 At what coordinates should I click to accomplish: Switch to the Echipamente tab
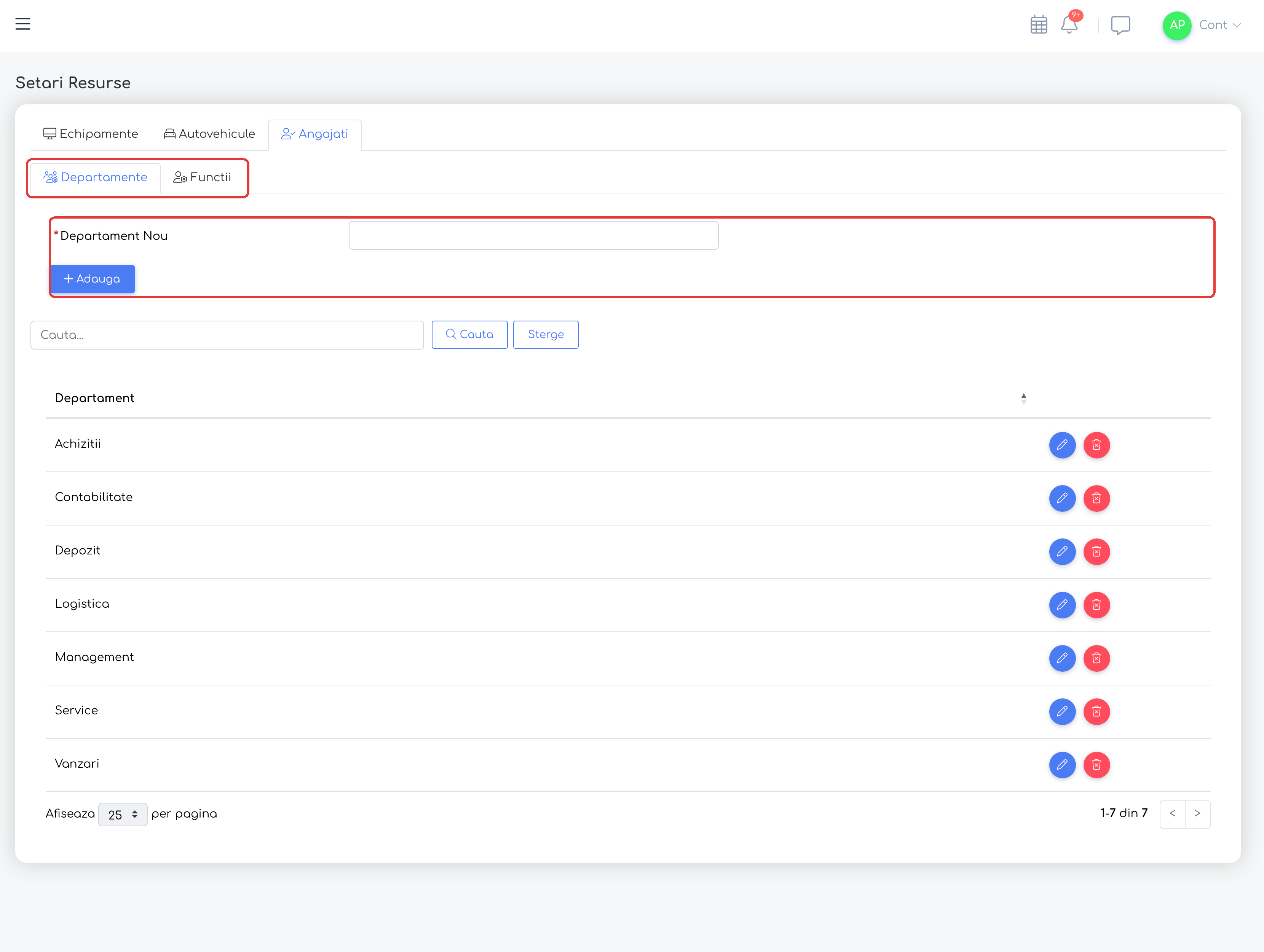point(91,134)
